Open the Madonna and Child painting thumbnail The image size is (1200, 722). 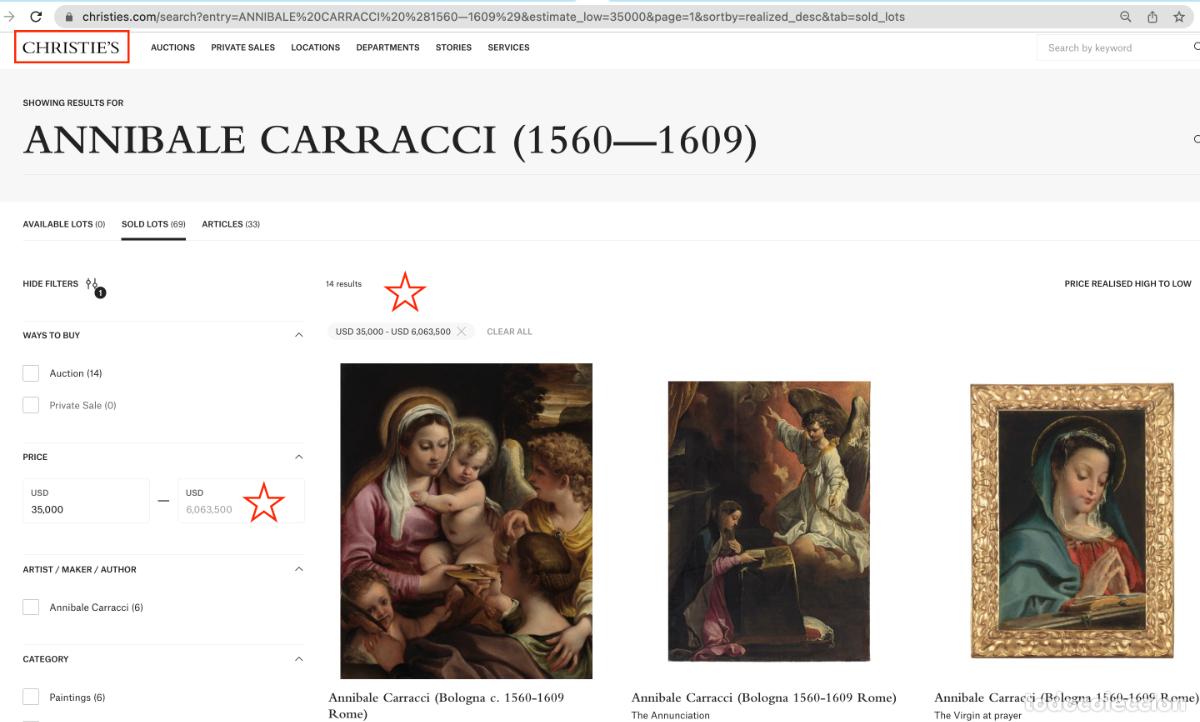[466, 521]
